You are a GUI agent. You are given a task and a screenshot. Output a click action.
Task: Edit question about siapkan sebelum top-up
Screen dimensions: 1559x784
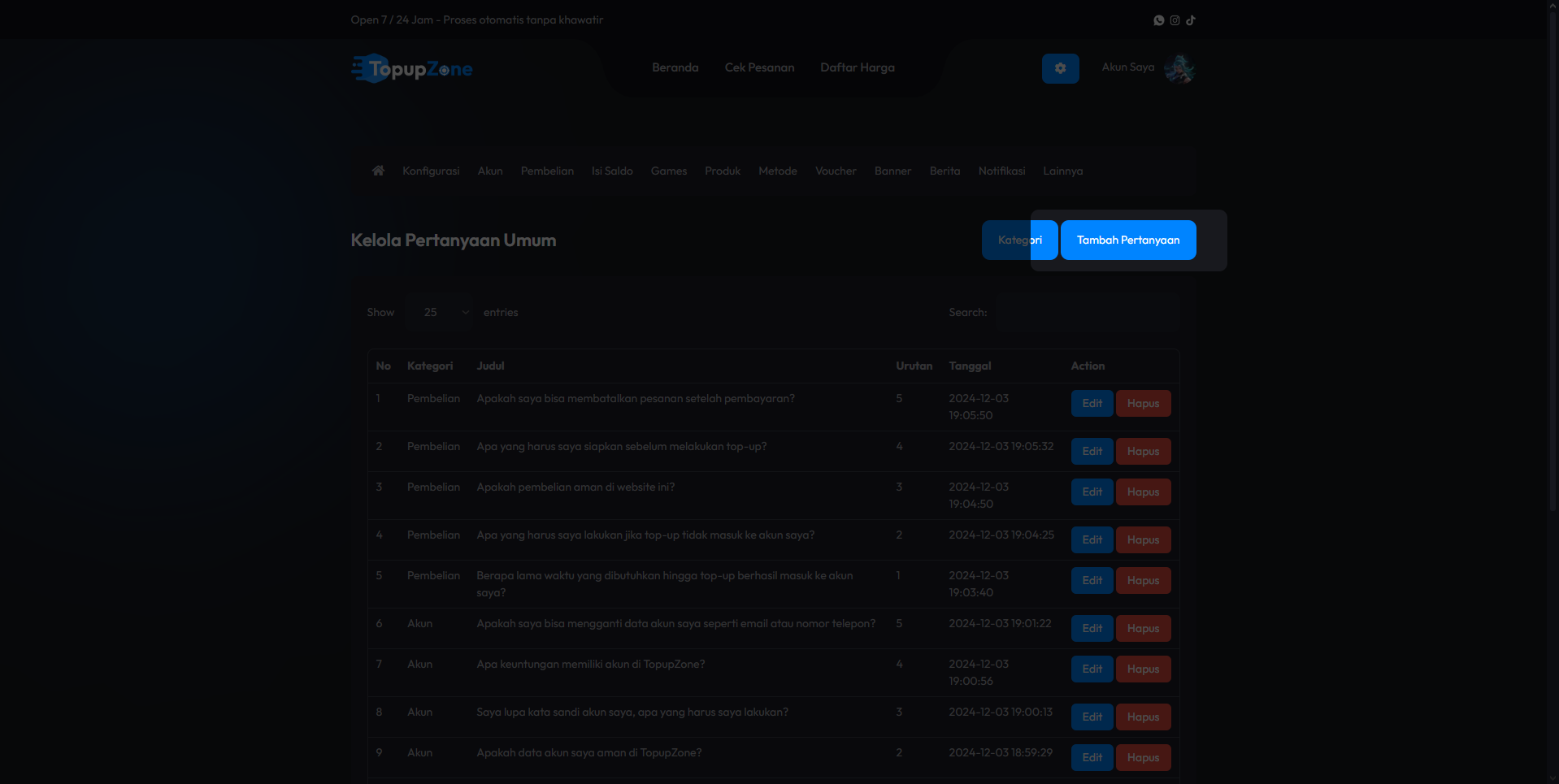1092,452
